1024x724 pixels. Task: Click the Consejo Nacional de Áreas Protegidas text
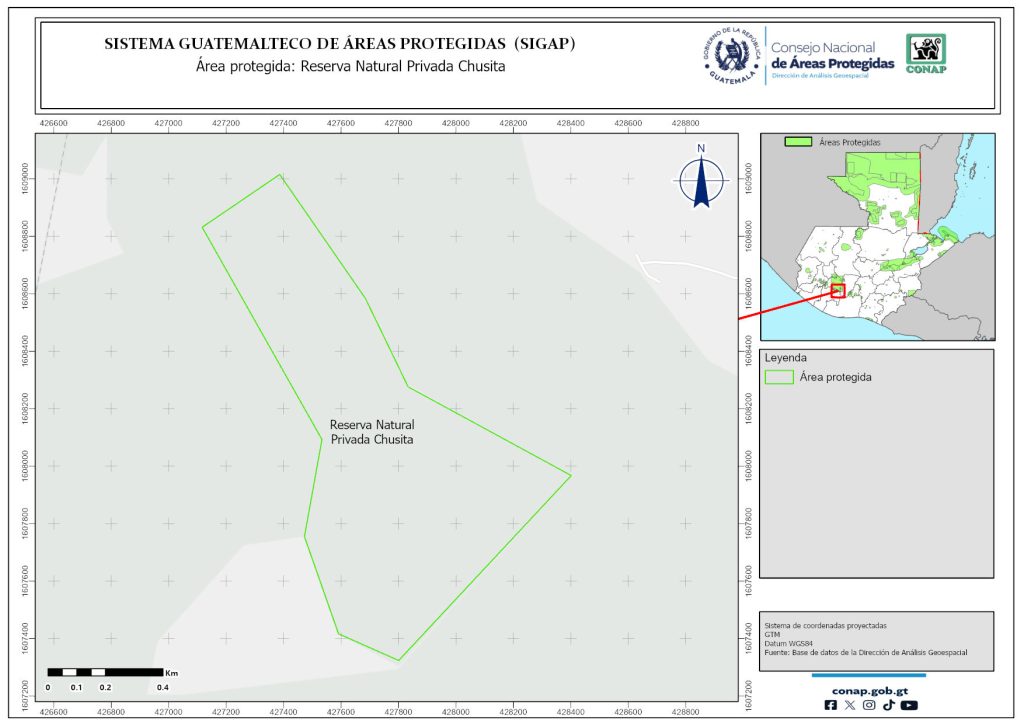[x=832, y=56]
